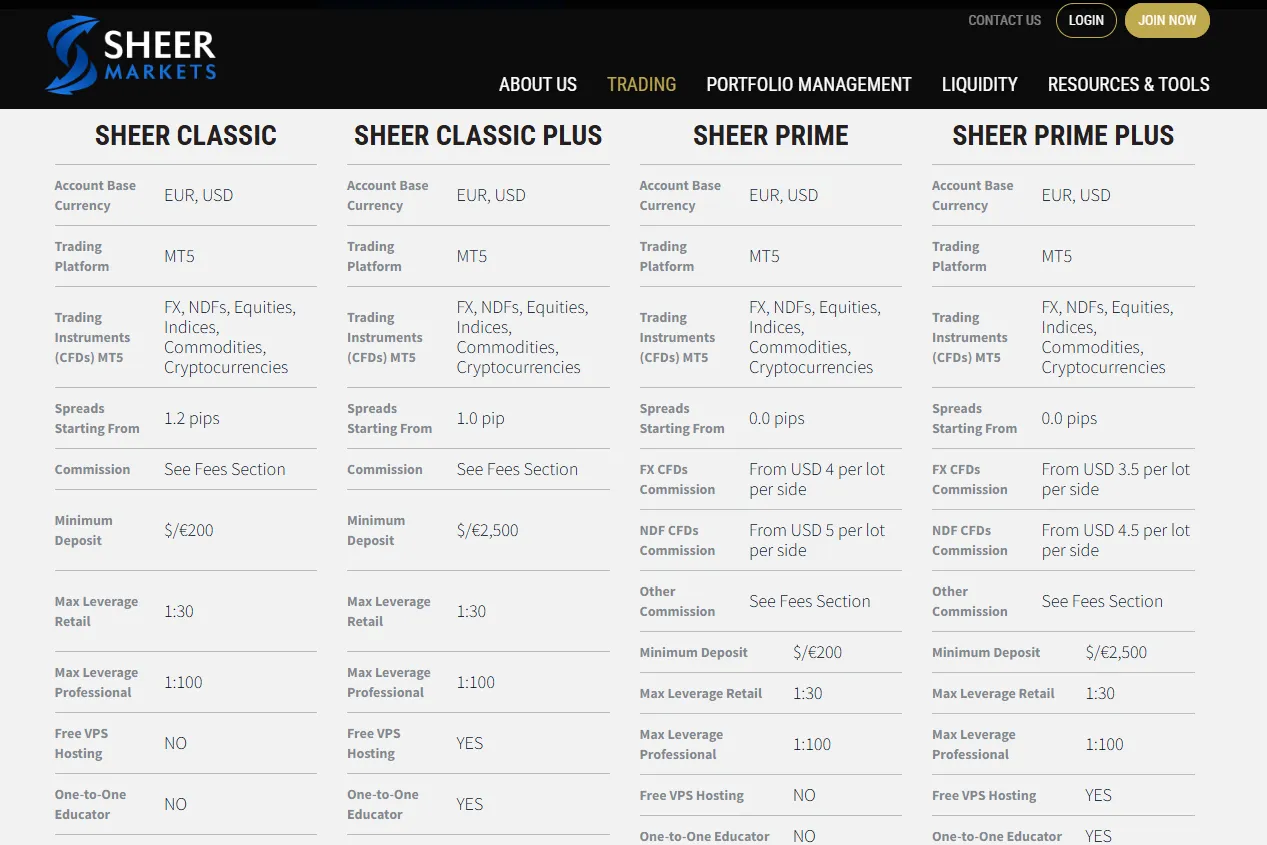Open the Resources & Tools menu

pos(1129,84)
